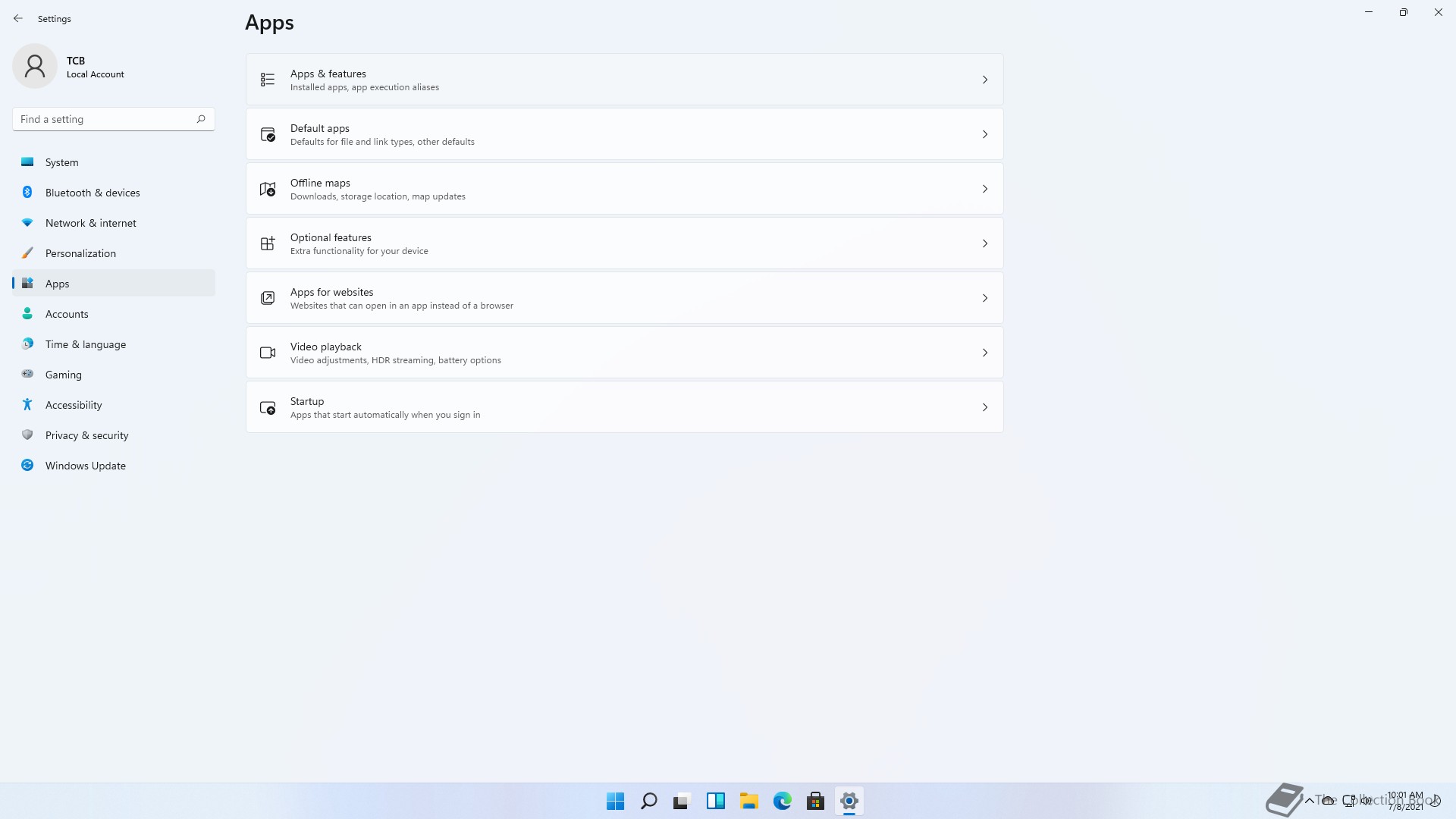Click the Find a setting search field
Image resolution: width=1456 pixels, height=819 pixels.
click(114, 119)
